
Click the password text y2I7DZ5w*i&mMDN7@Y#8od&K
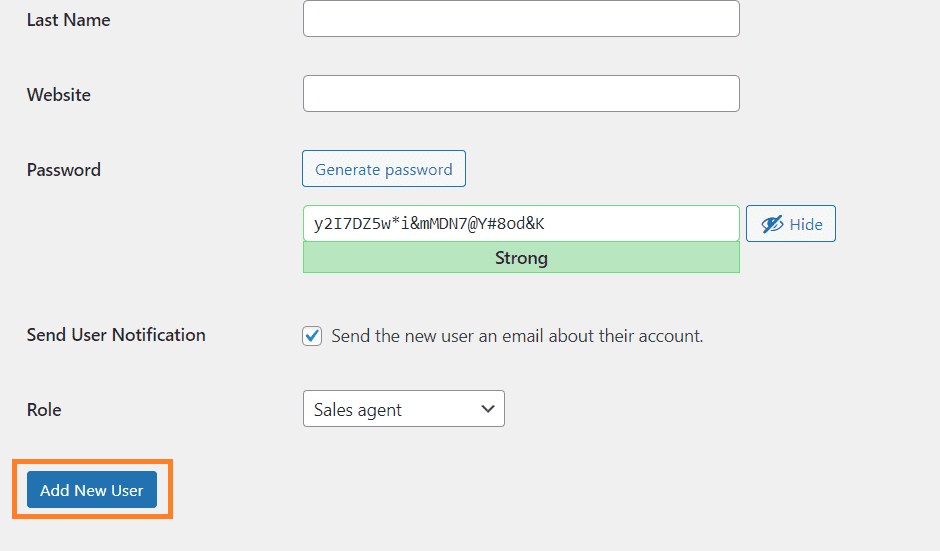pyautogui.click(x=429, y=224)
